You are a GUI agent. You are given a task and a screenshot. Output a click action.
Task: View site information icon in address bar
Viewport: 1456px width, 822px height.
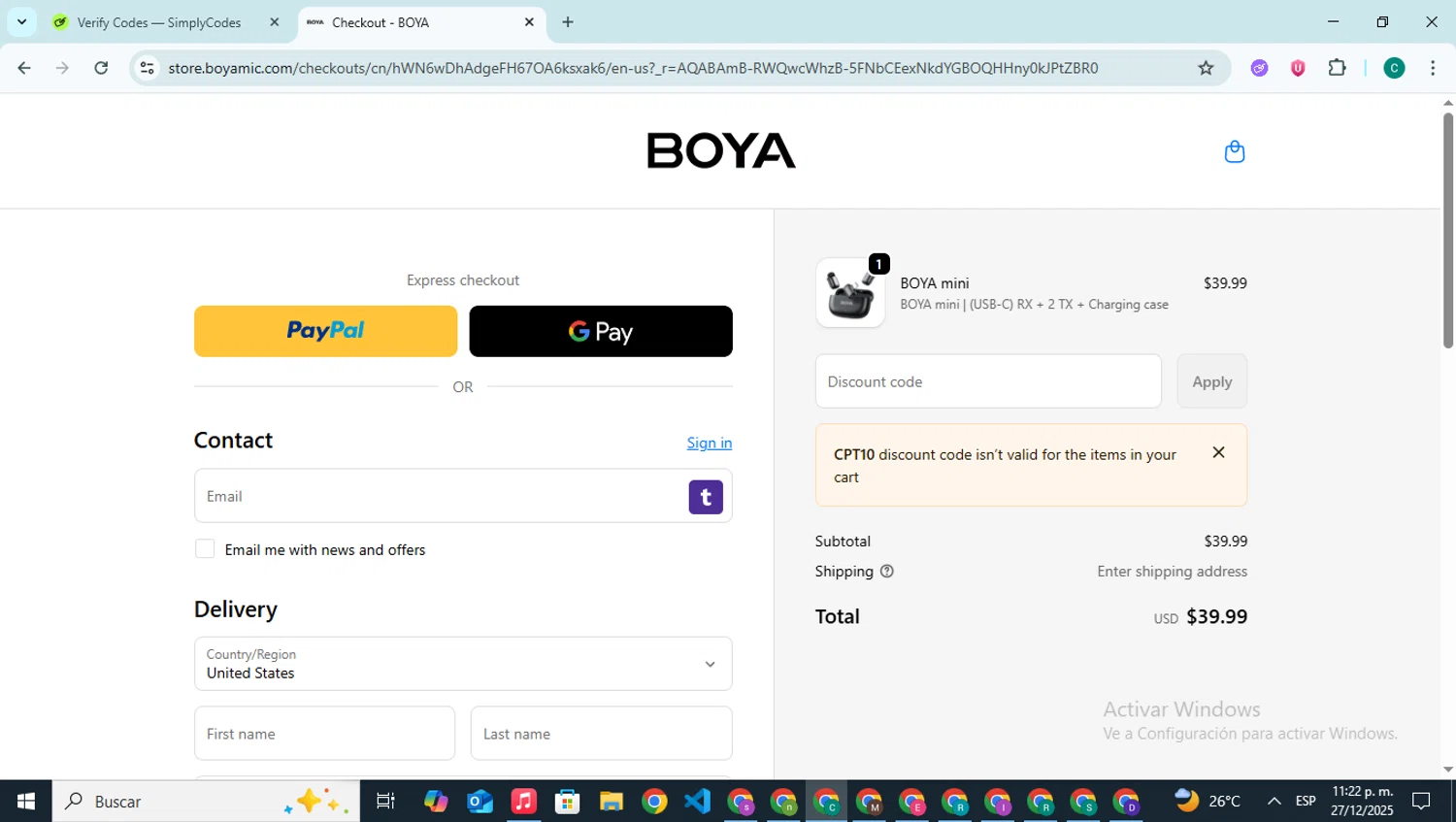pos(147,68)
